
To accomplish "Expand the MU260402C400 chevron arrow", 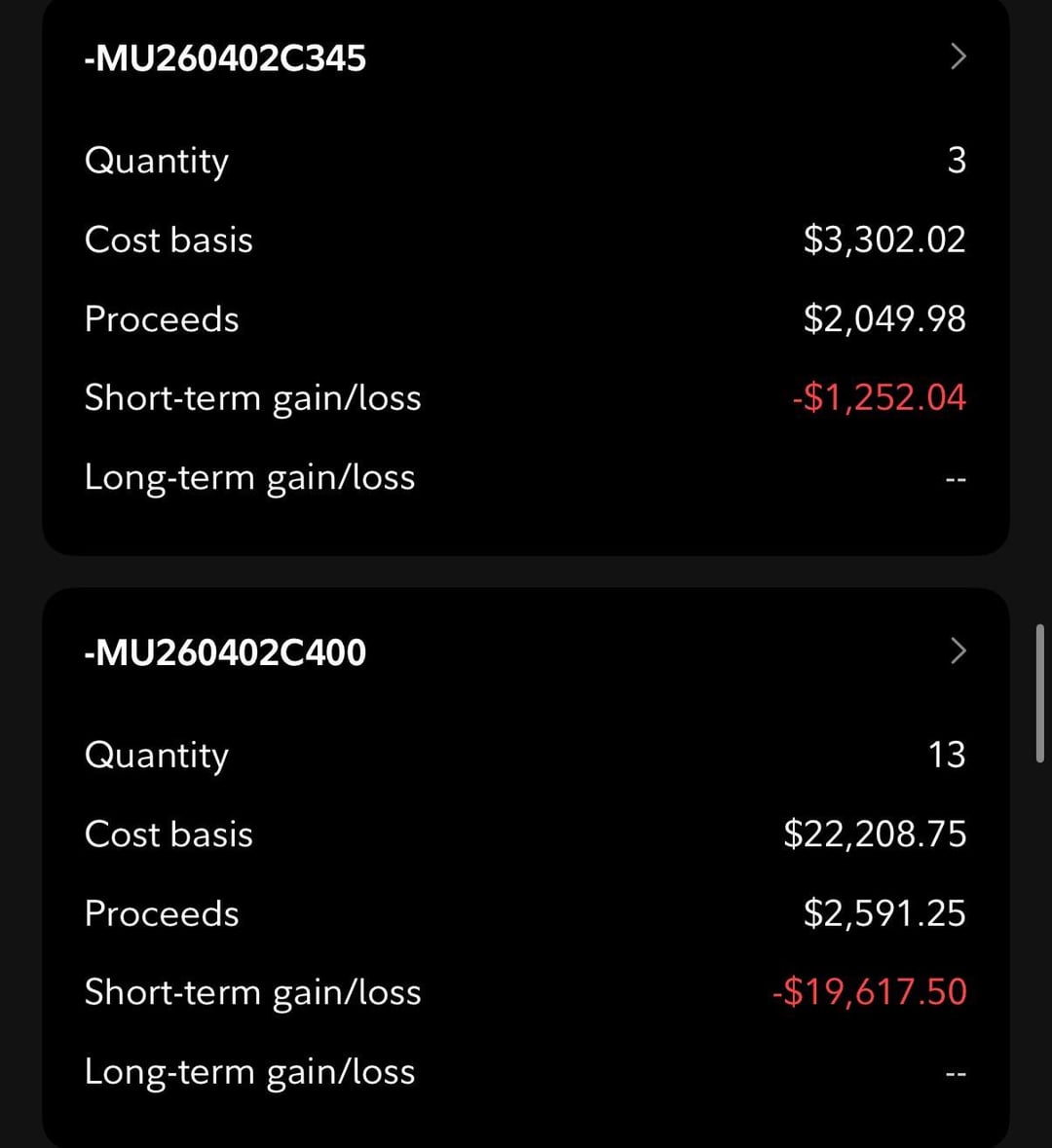I will pos(958,651).
